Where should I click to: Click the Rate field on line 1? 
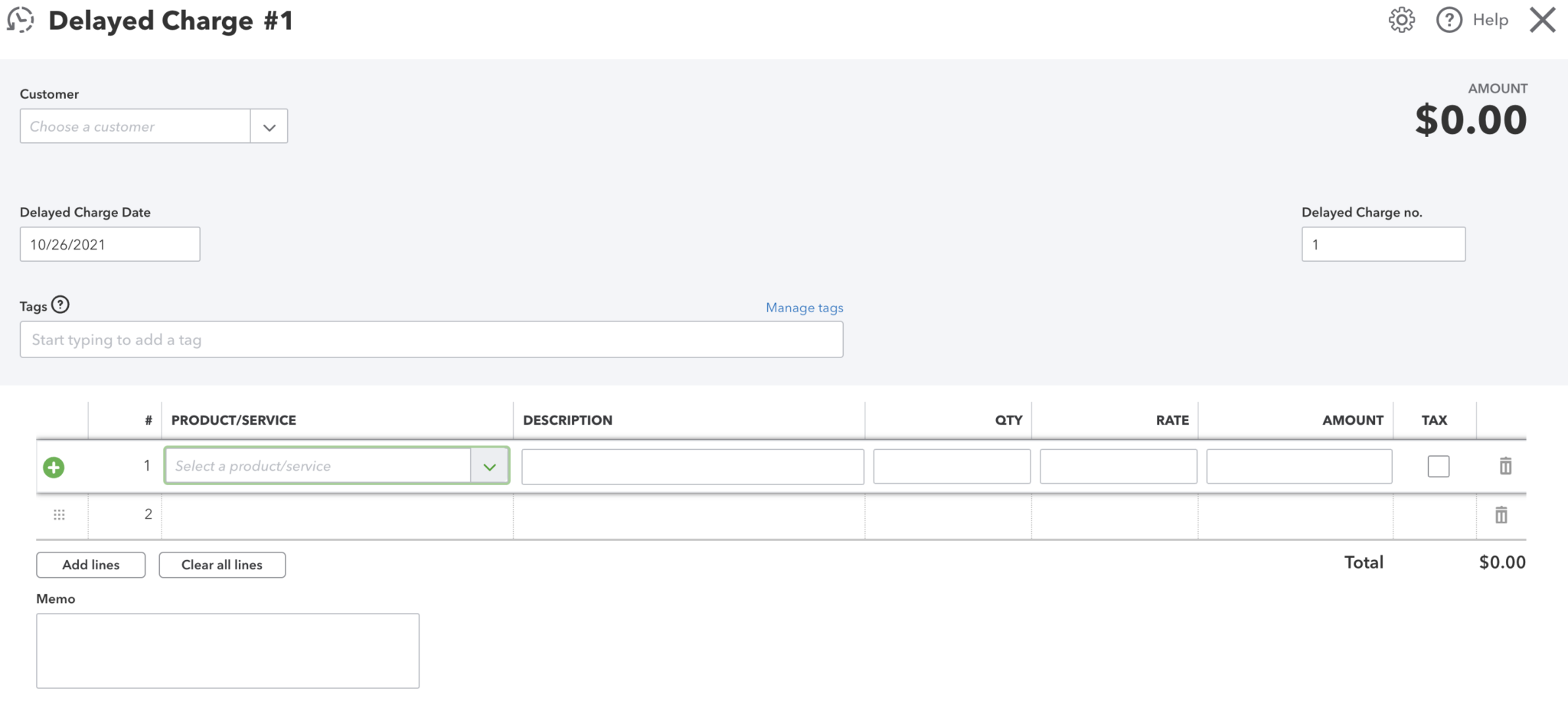click(1119, 467)
